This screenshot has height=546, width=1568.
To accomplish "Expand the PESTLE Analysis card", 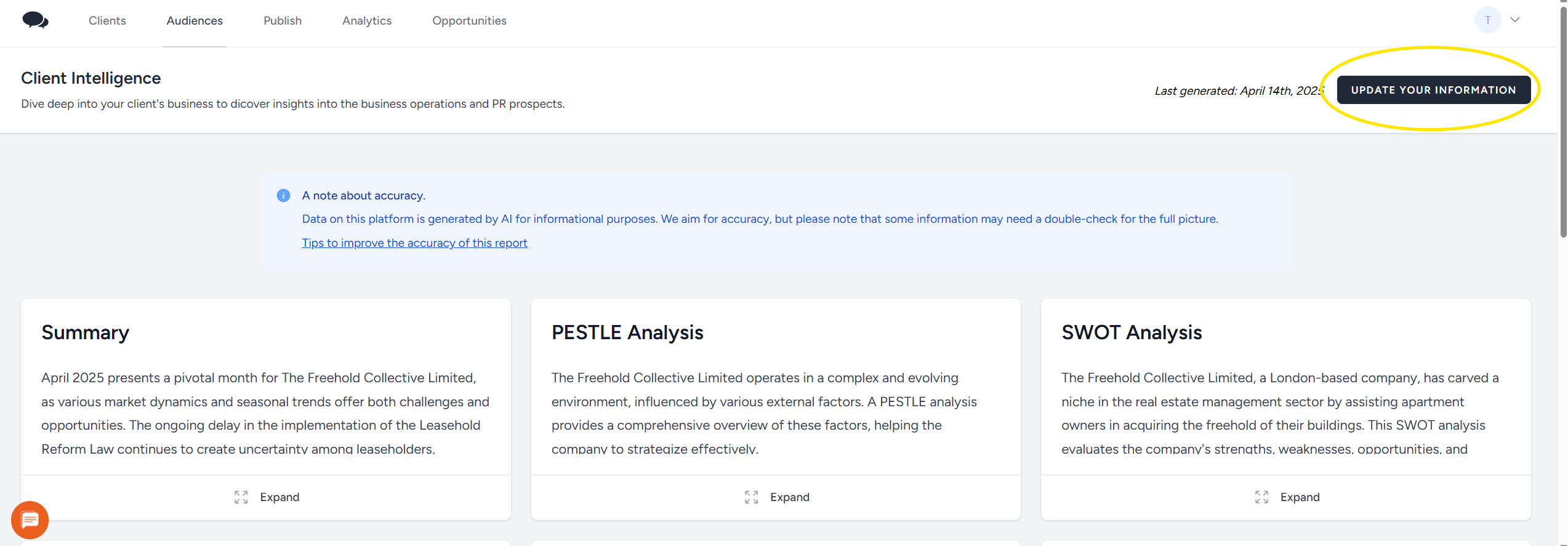I will point(789,497).
